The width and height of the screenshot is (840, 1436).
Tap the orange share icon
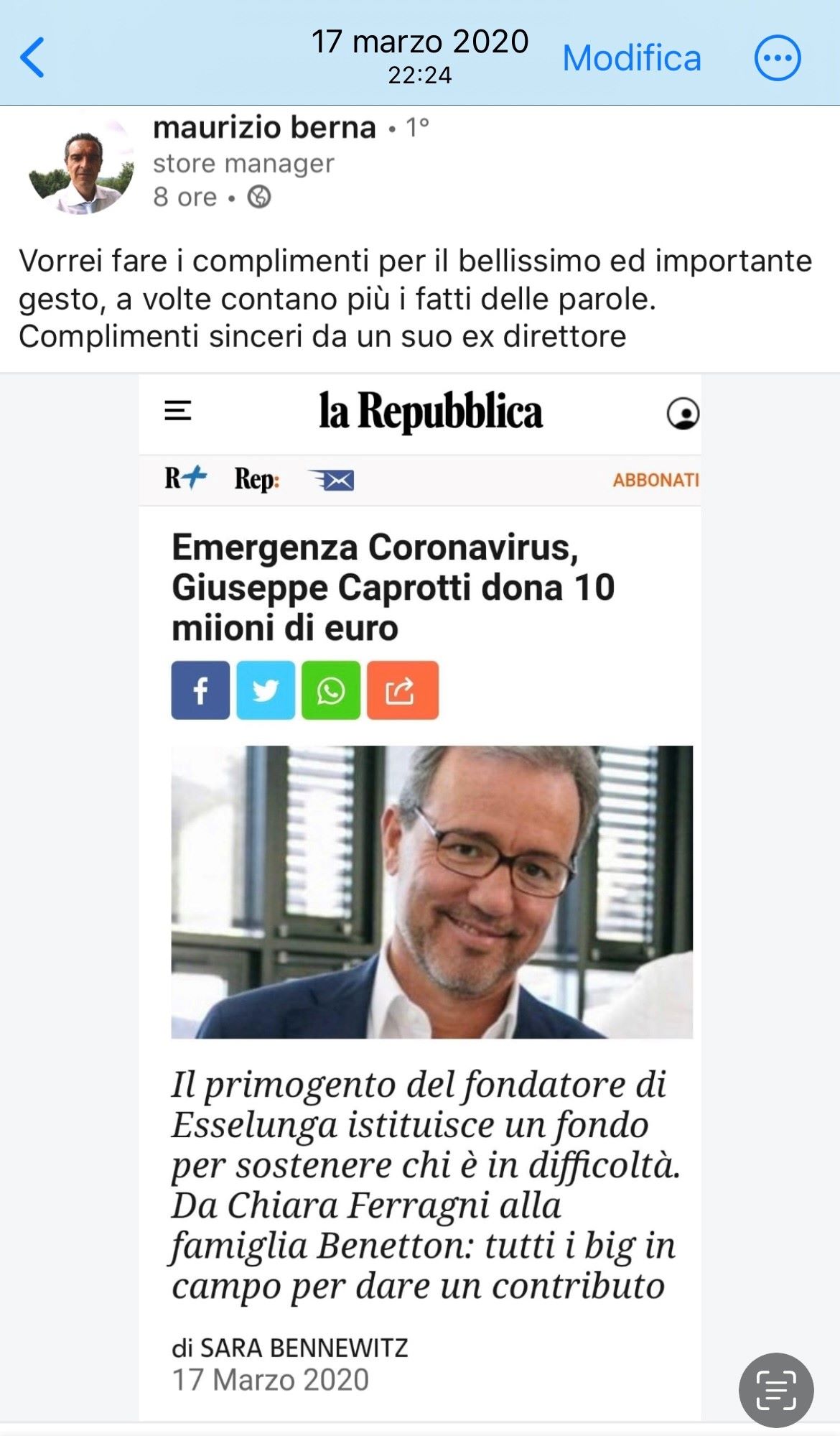click(403, 690)
